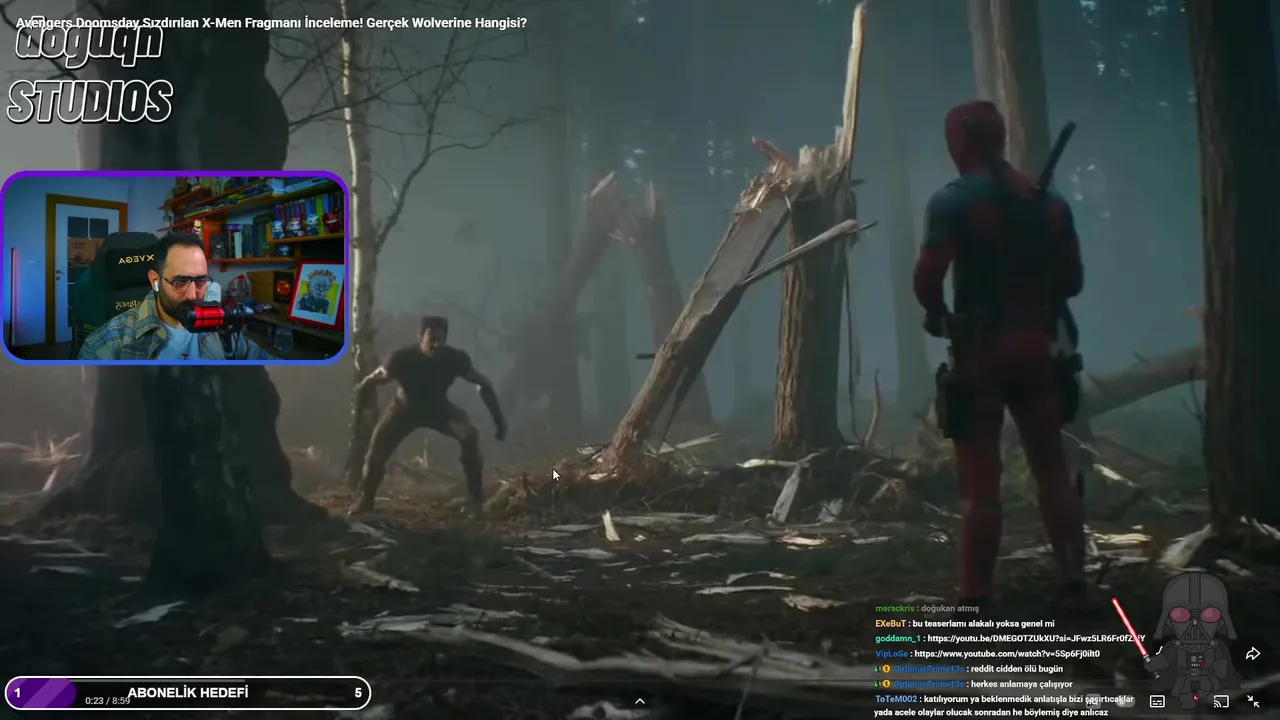Exit fullscreen mode
Viewport: 1280px width, 720px height.
[x=1252, y=701]
